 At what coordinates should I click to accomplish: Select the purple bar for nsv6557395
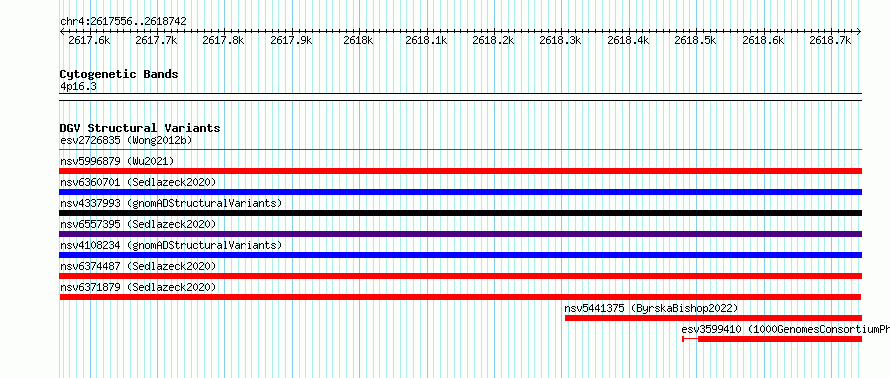(461, 234)
